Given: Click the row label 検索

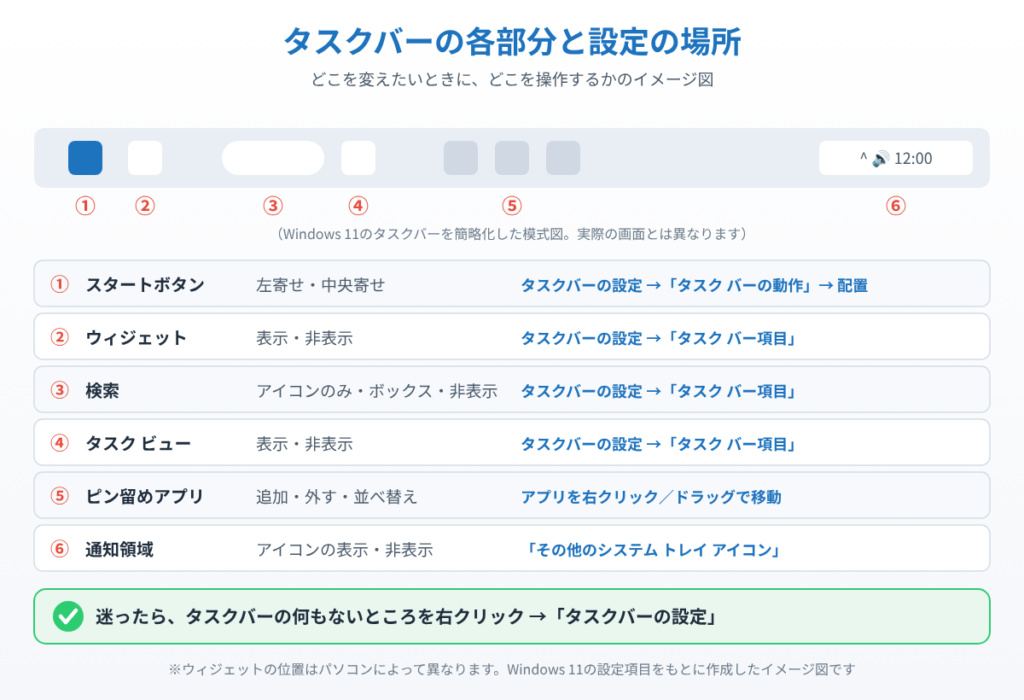Looking at the screenshot, I should (x=103, y=390).
